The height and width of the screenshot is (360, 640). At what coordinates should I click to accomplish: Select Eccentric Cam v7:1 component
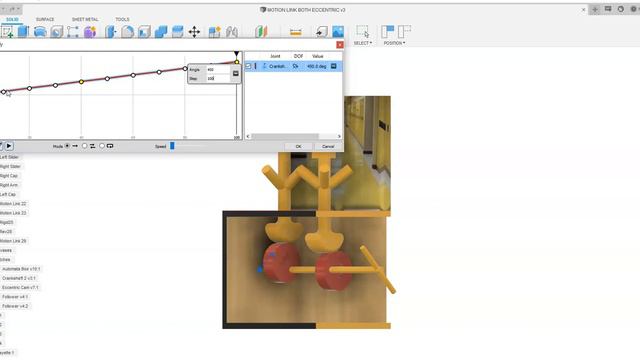click(20, 287)
